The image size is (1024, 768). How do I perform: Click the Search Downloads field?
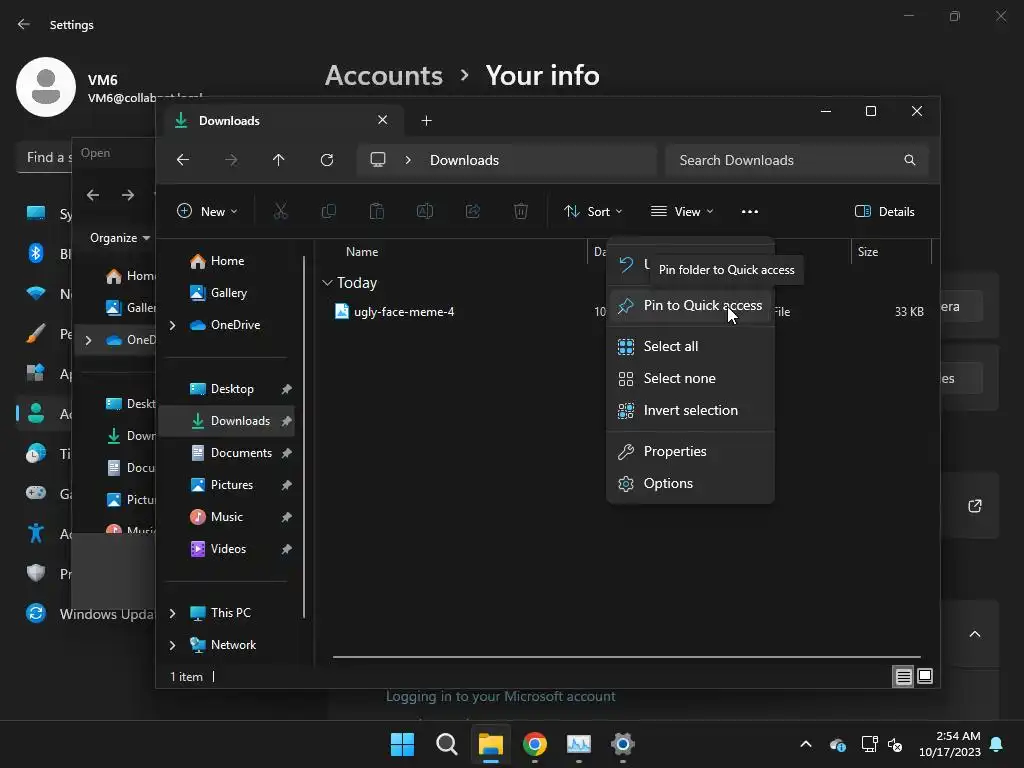click(797, 160)
